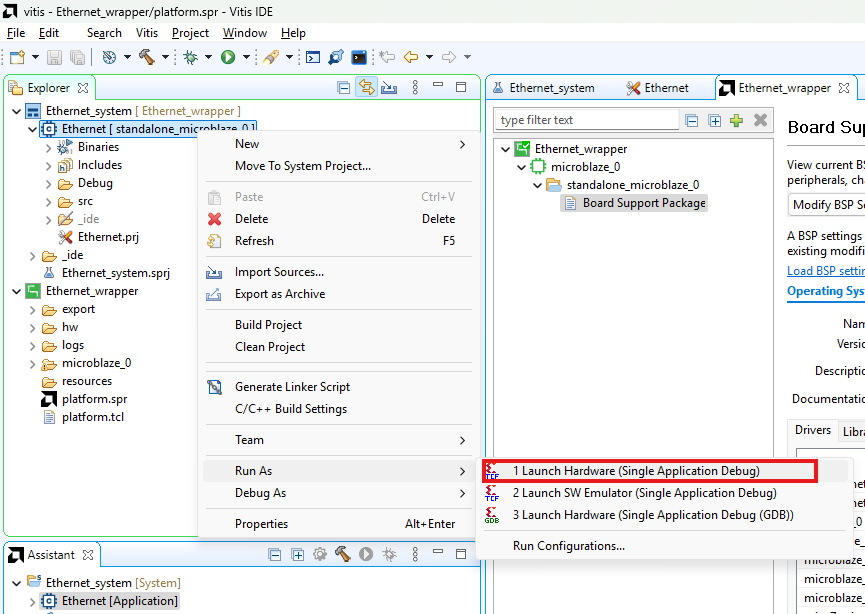The width and height of the screenshot is (865, 614).
Task: Open dropdown arrow next to Run button
Action: [x=245, y=57]
